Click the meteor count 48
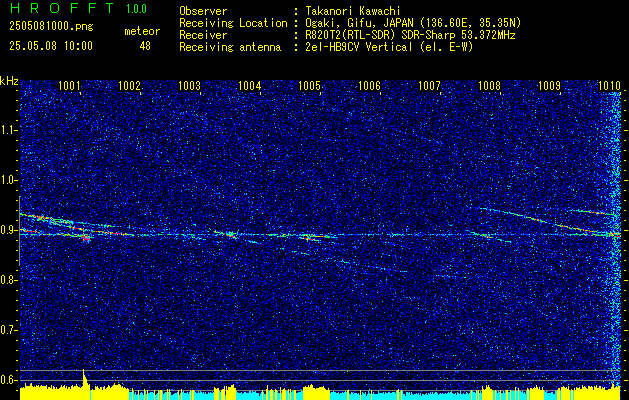Screen dimensions: 629x400 click(x=145, y=46)
